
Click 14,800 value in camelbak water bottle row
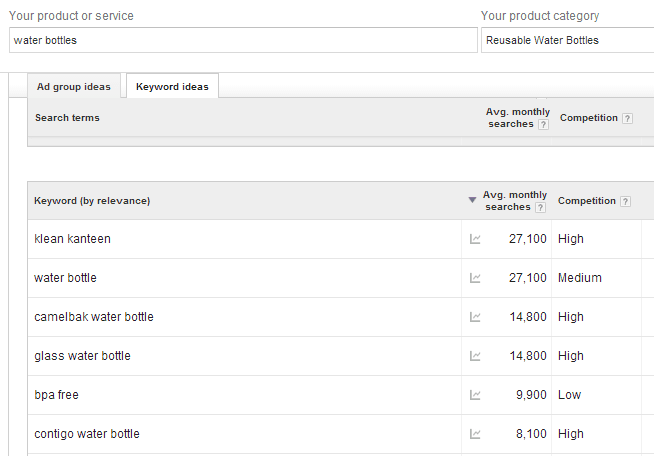pyautogui.click(x=528, y=317)
